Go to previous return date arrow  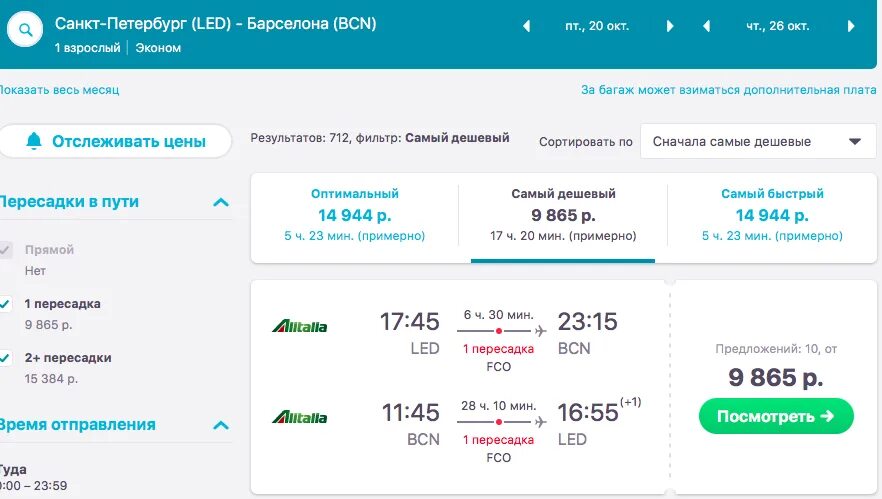click(x=706, y=26)
